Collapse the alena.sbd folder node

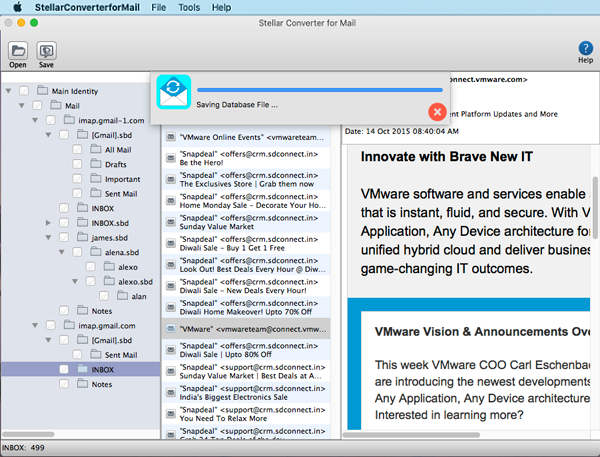62,252
